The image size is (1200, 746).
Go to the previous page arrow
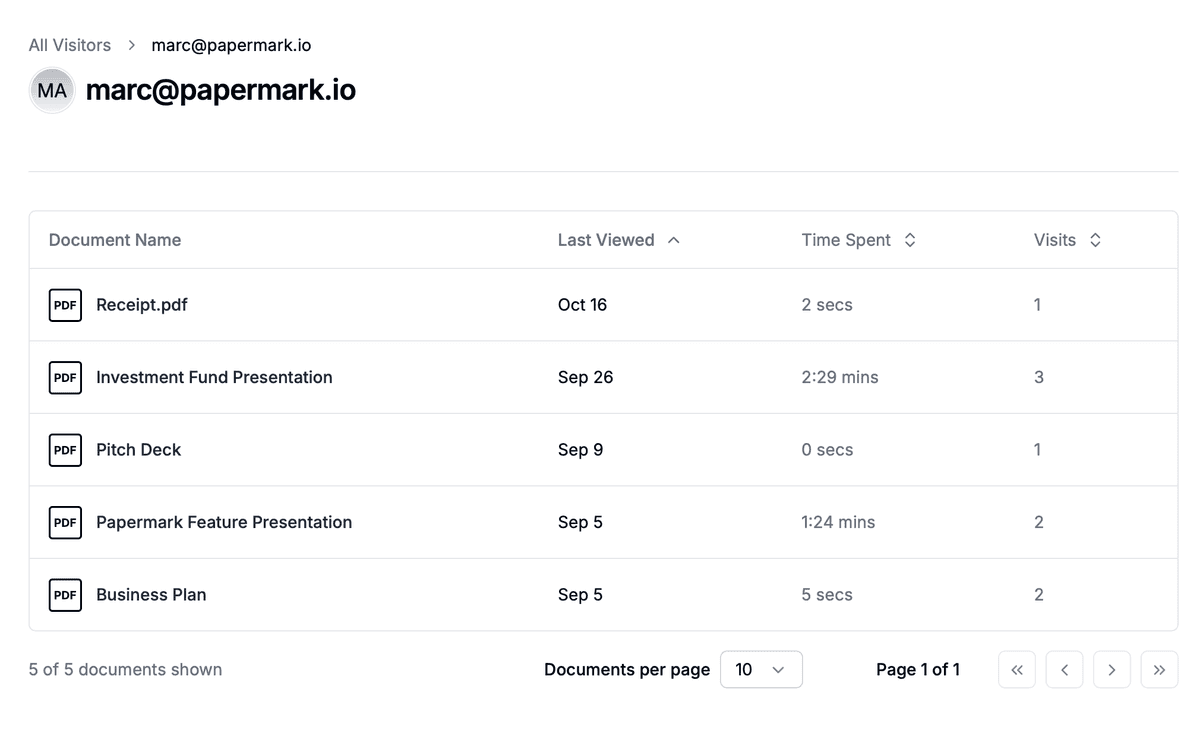[x=1064, y=670]
